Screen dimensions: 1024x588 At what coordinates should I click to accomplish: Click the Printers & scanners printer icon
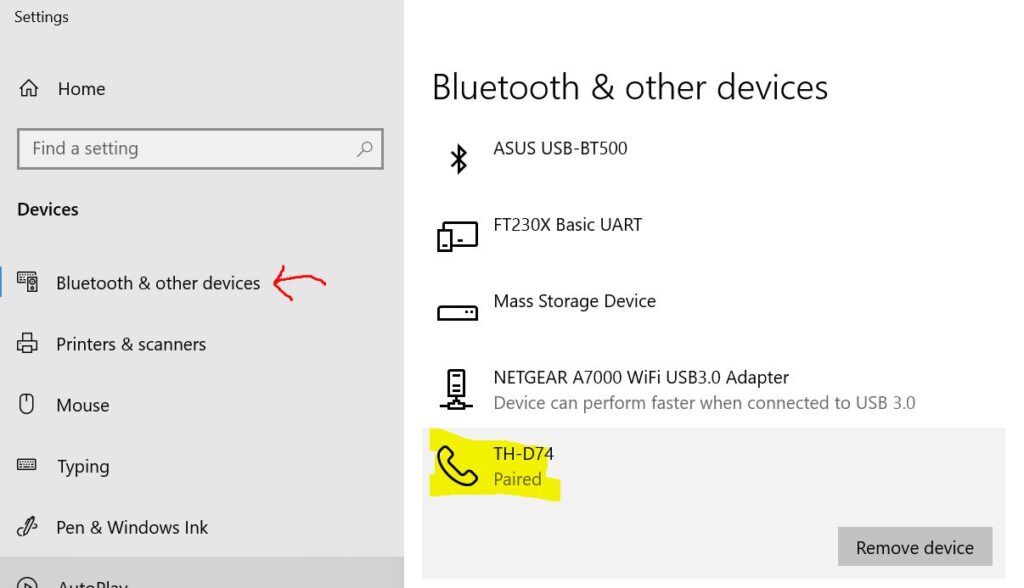[x=27, y=344]
